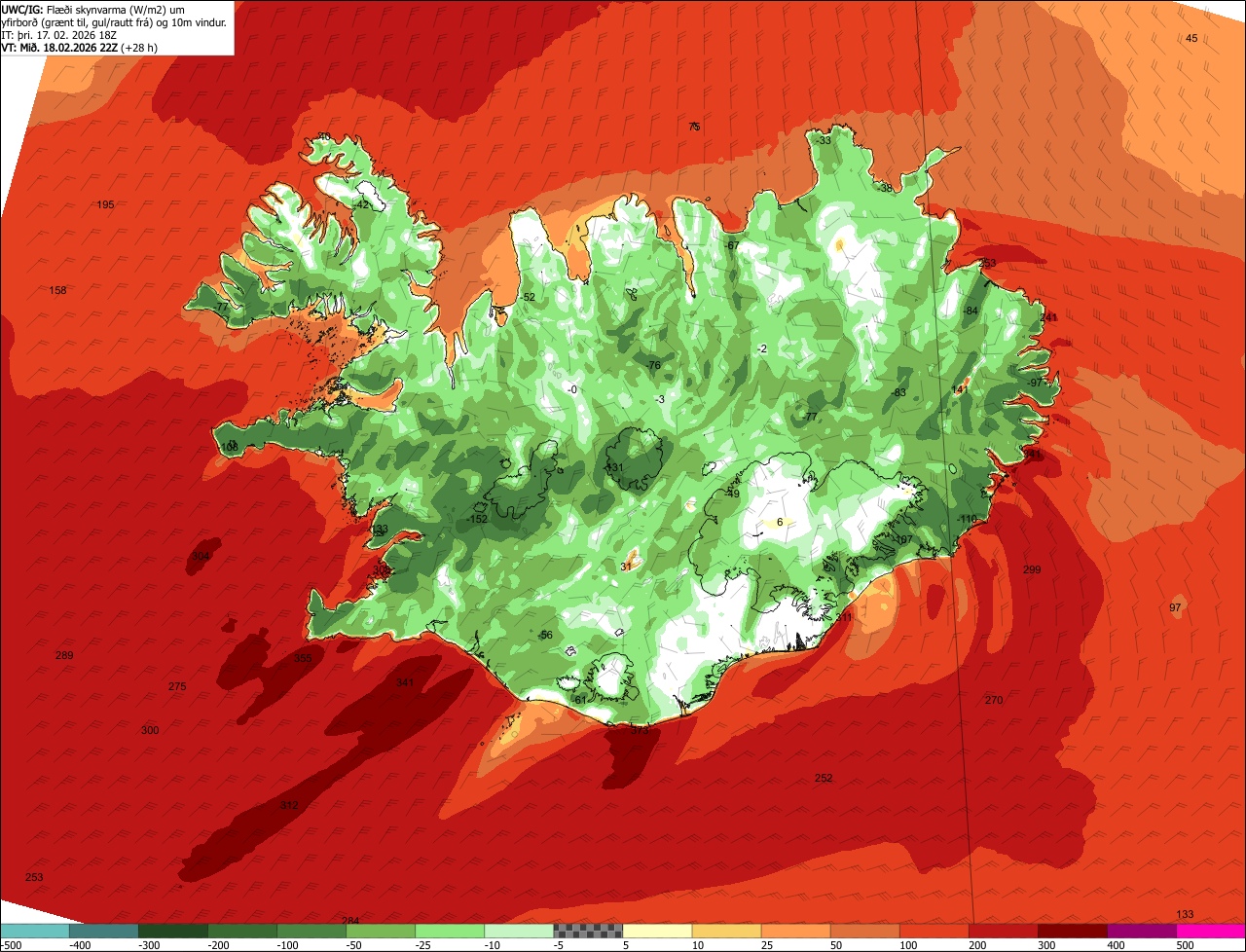Select the map value -83
This screenshot has height=952, width=1246.
898,392
